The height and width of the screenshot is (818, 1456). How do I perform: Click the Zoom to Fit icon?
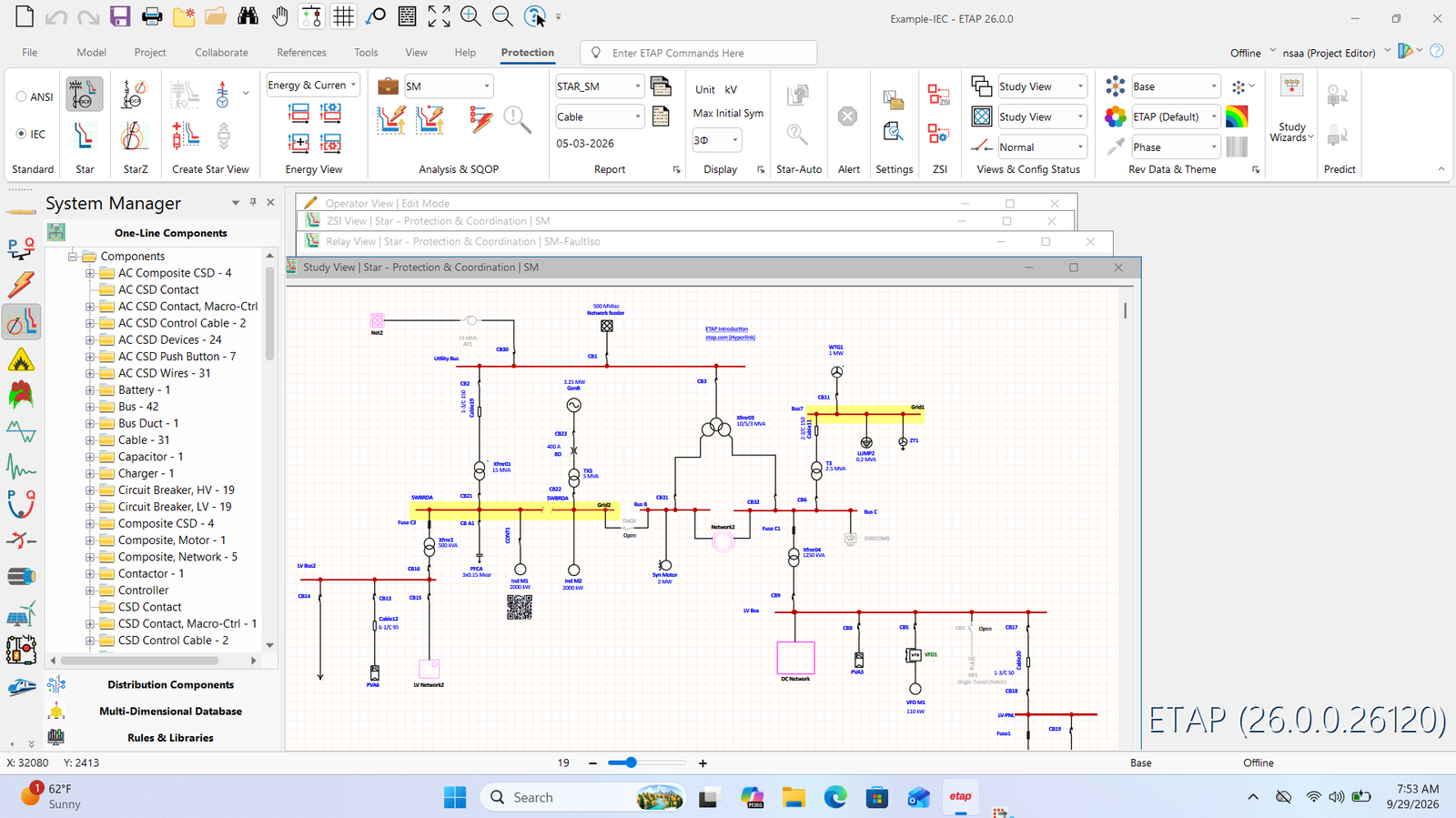click(x=439, y=16)
